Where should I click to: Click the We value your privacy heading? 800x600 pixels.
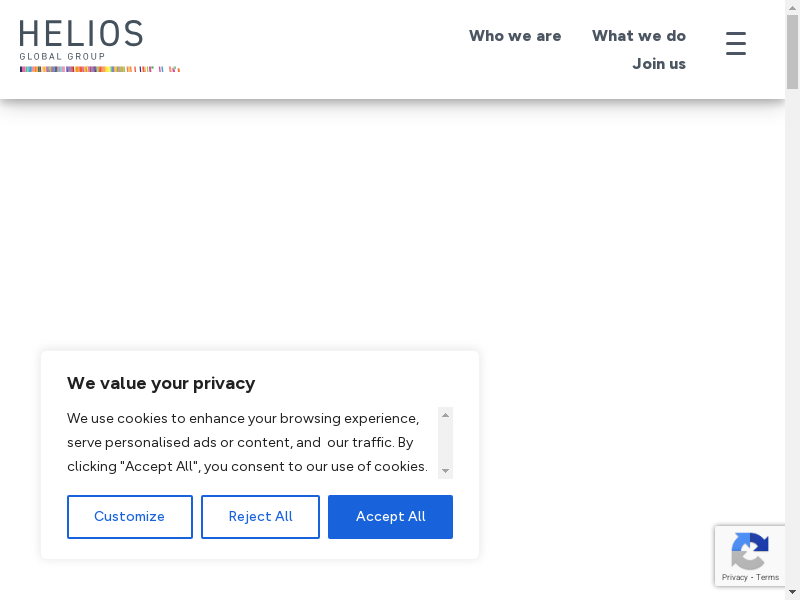[x=161, y=383]
